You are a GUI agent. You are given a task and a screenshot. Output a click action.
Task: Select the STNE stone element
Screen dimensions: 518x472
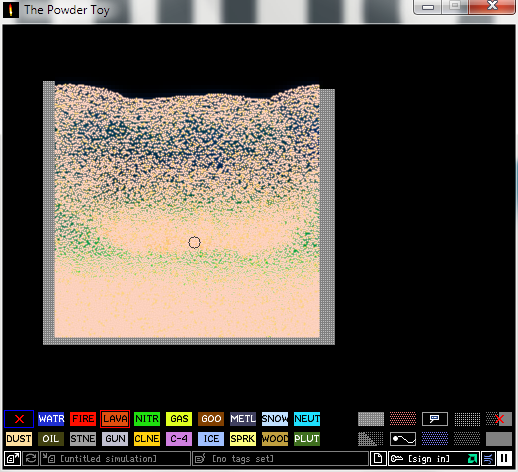pyautogui.click(x=83, y=439)
